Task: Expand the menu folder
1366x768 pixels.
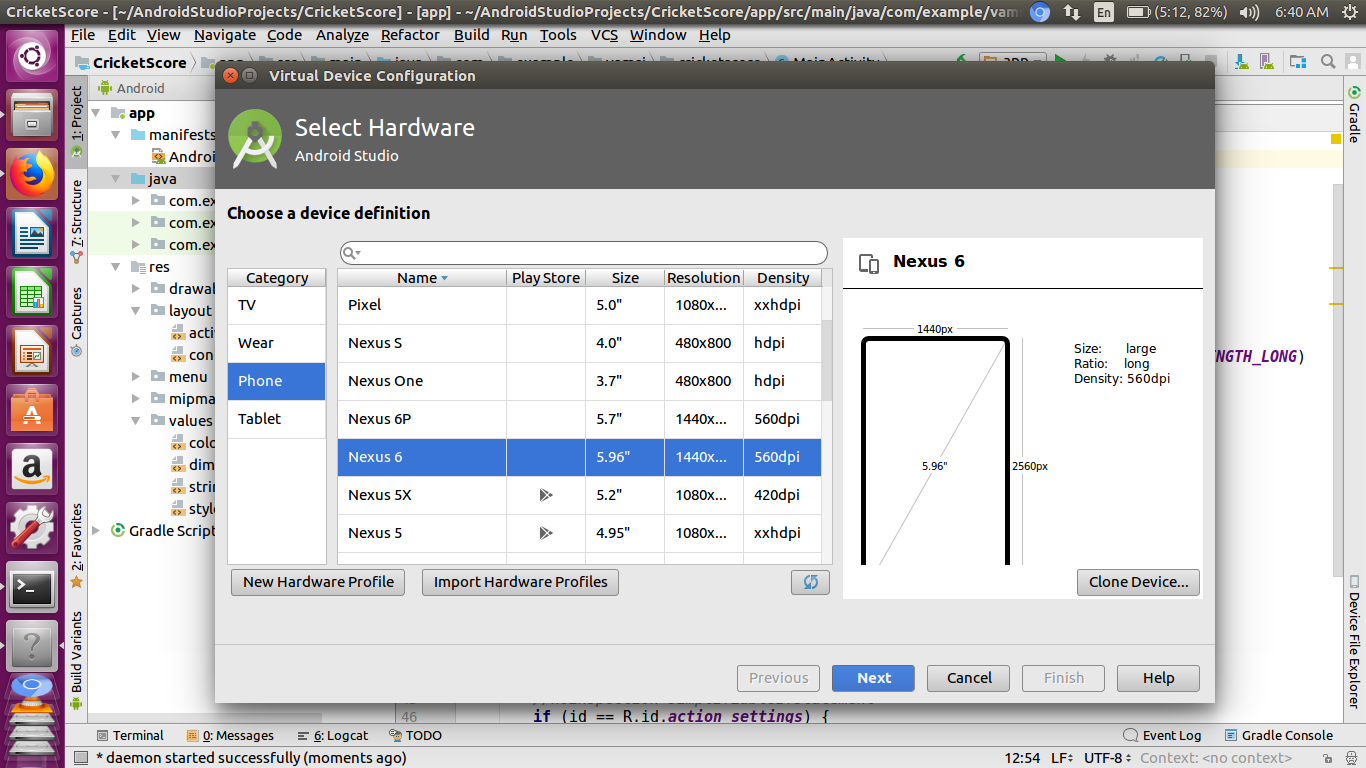Action: pos(136,377)
